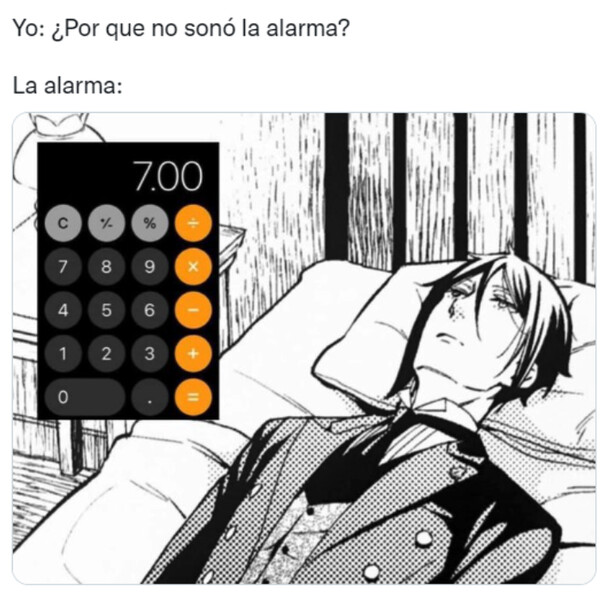Image resolution: width=600 pixels, height=595 pixels.
Task: Tap the number 7 key
Action: coord(63,266)
